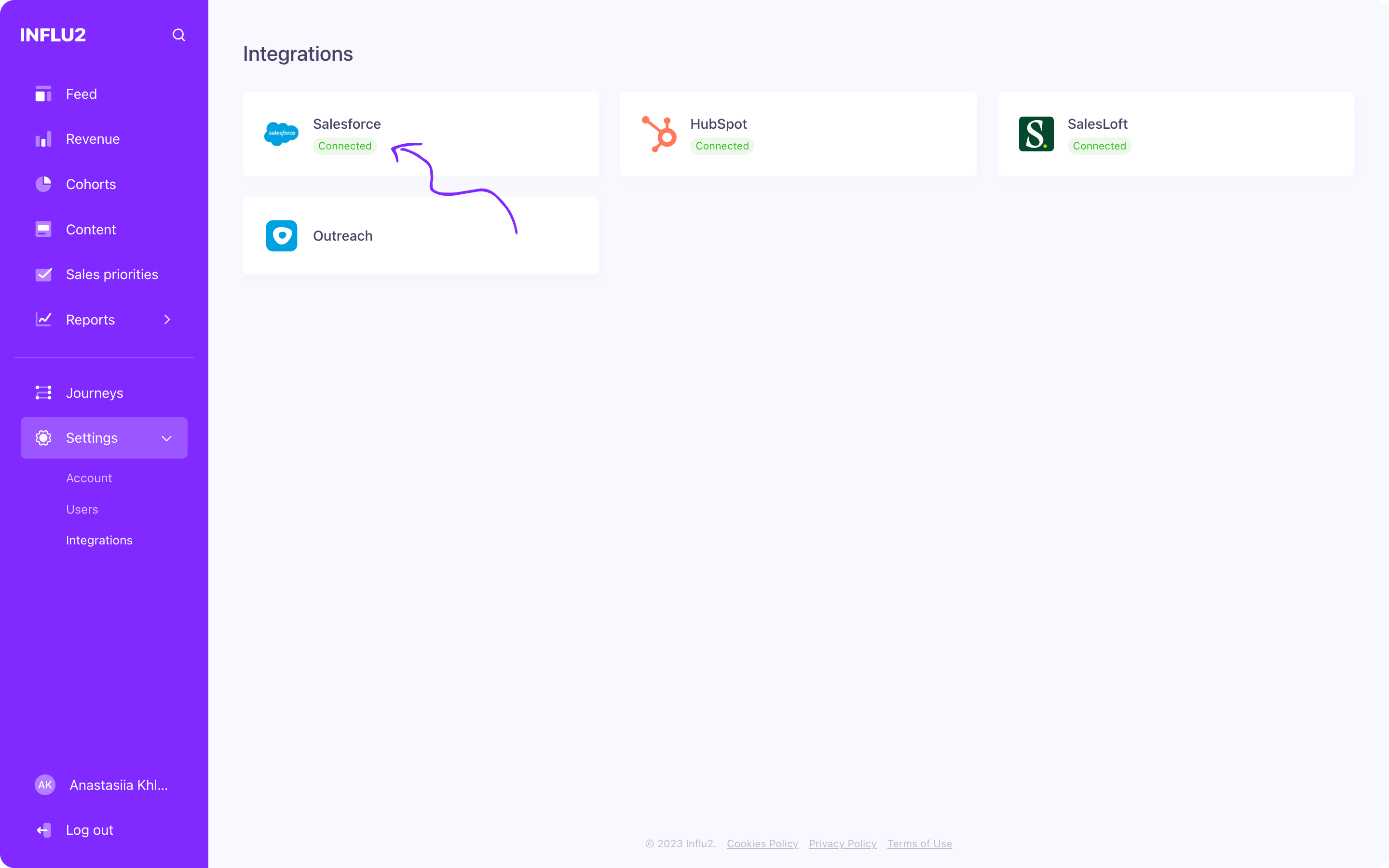This screenshot has height=868, width=1389.
Task: Select the Journeys icon
Action: 43,393
